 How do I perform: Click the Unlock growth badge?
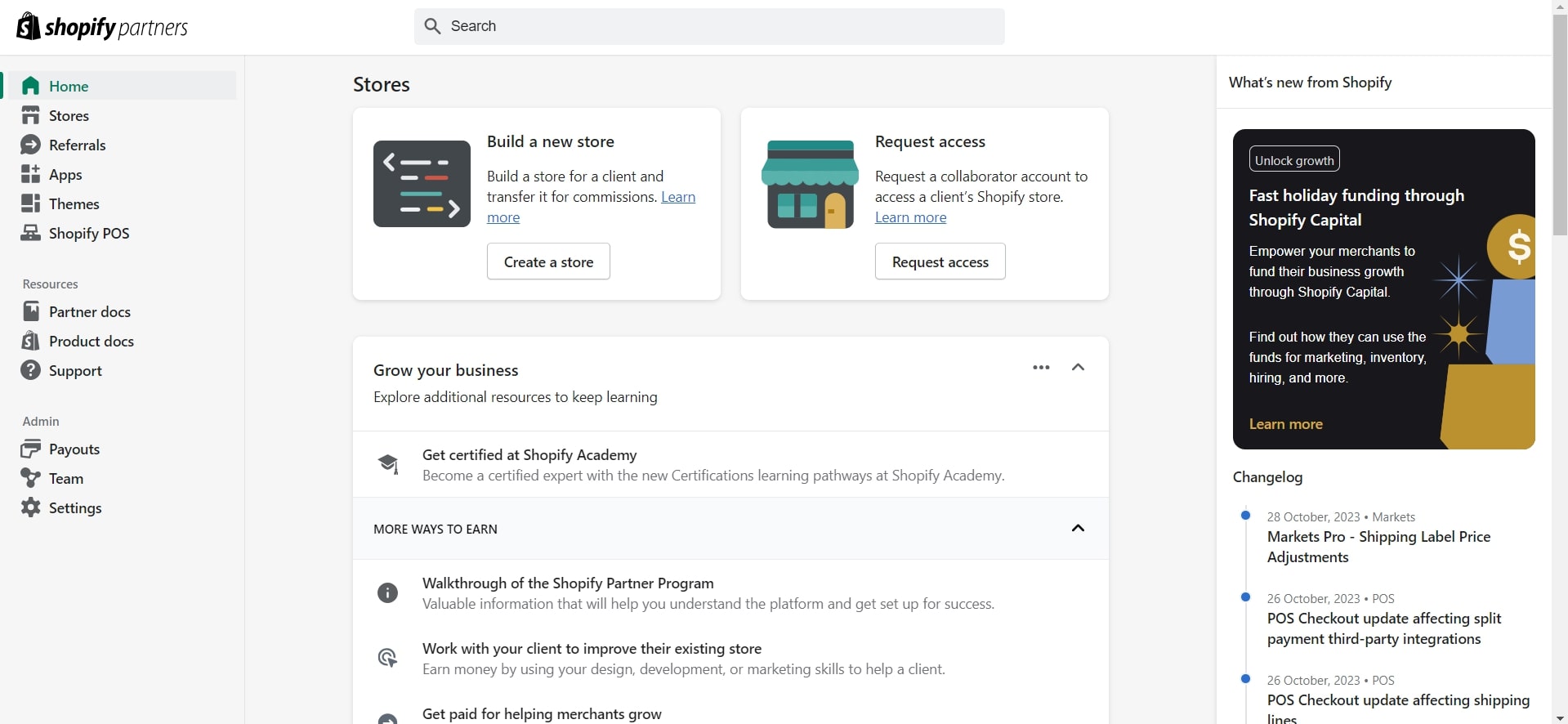[x=1294, y=159]
